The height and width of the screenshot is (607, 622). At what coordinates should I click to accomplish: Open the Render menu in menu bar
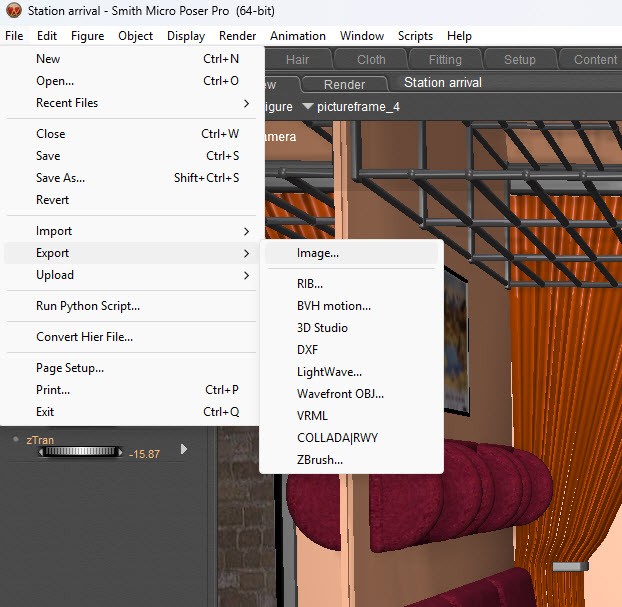click(237, 36)
